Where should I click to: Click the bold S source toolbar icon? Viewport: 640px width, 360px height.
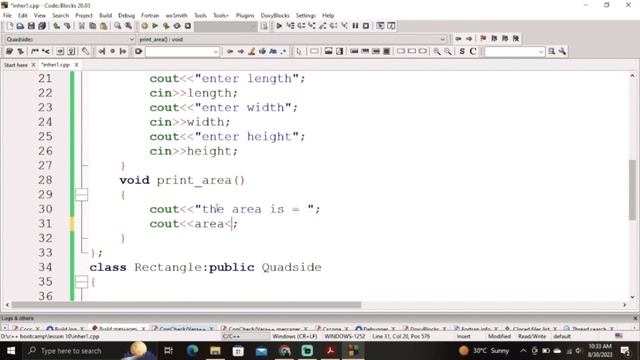(x=462, y=51)
